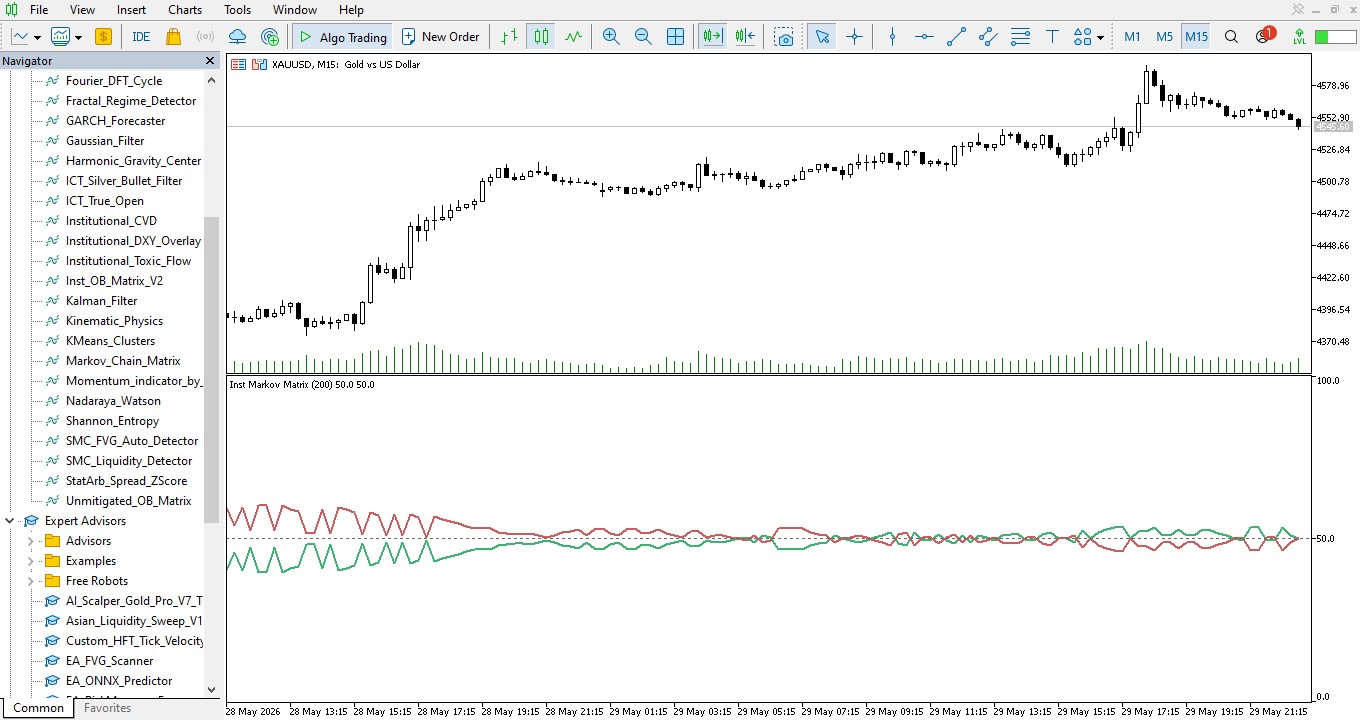Click the connection status bar indicator

1335,37
